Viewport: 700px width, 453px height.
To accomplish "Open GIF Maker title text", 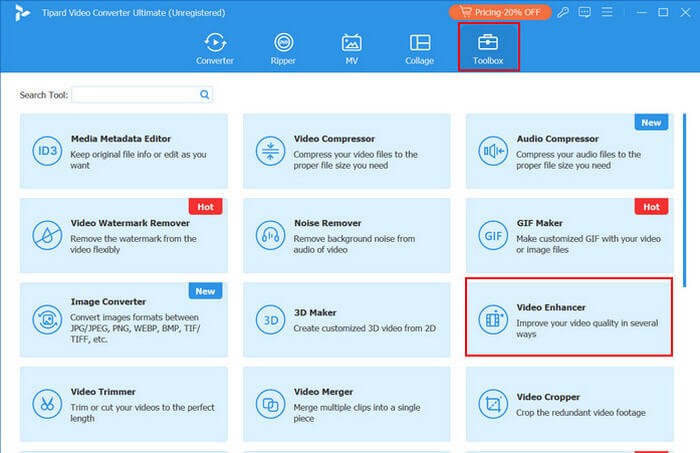I will [539, 223].
